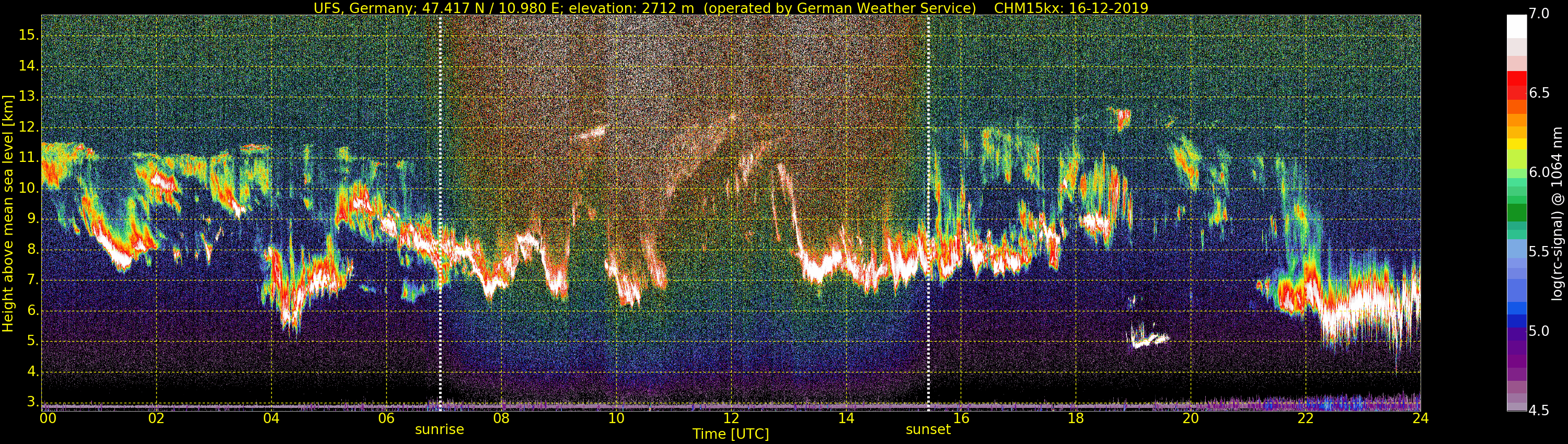Click the y-axis tick label '11.'
This screenshot has height=444, width=1568.
pyautogui.click(x=29, y=158)
